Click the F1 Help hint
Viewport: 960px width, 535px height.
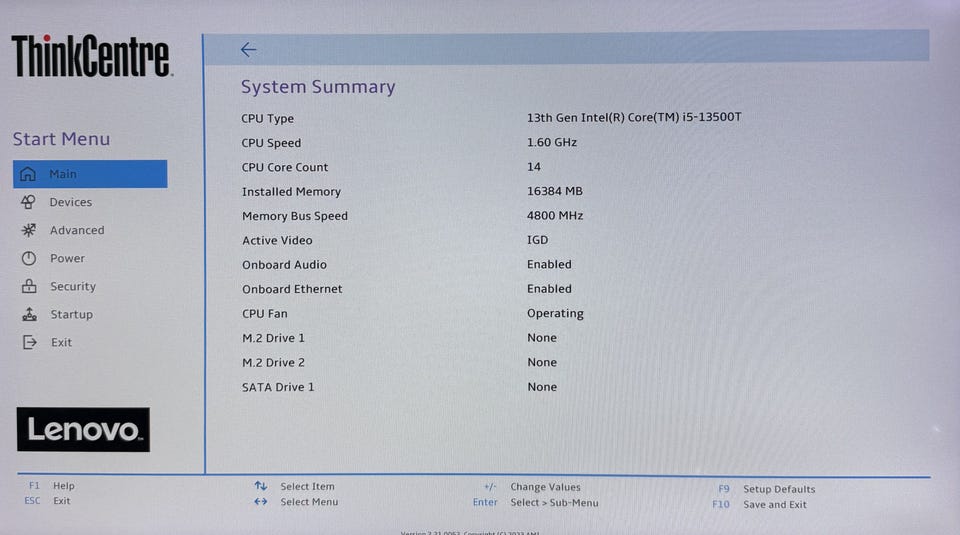[x=51, y=485]
